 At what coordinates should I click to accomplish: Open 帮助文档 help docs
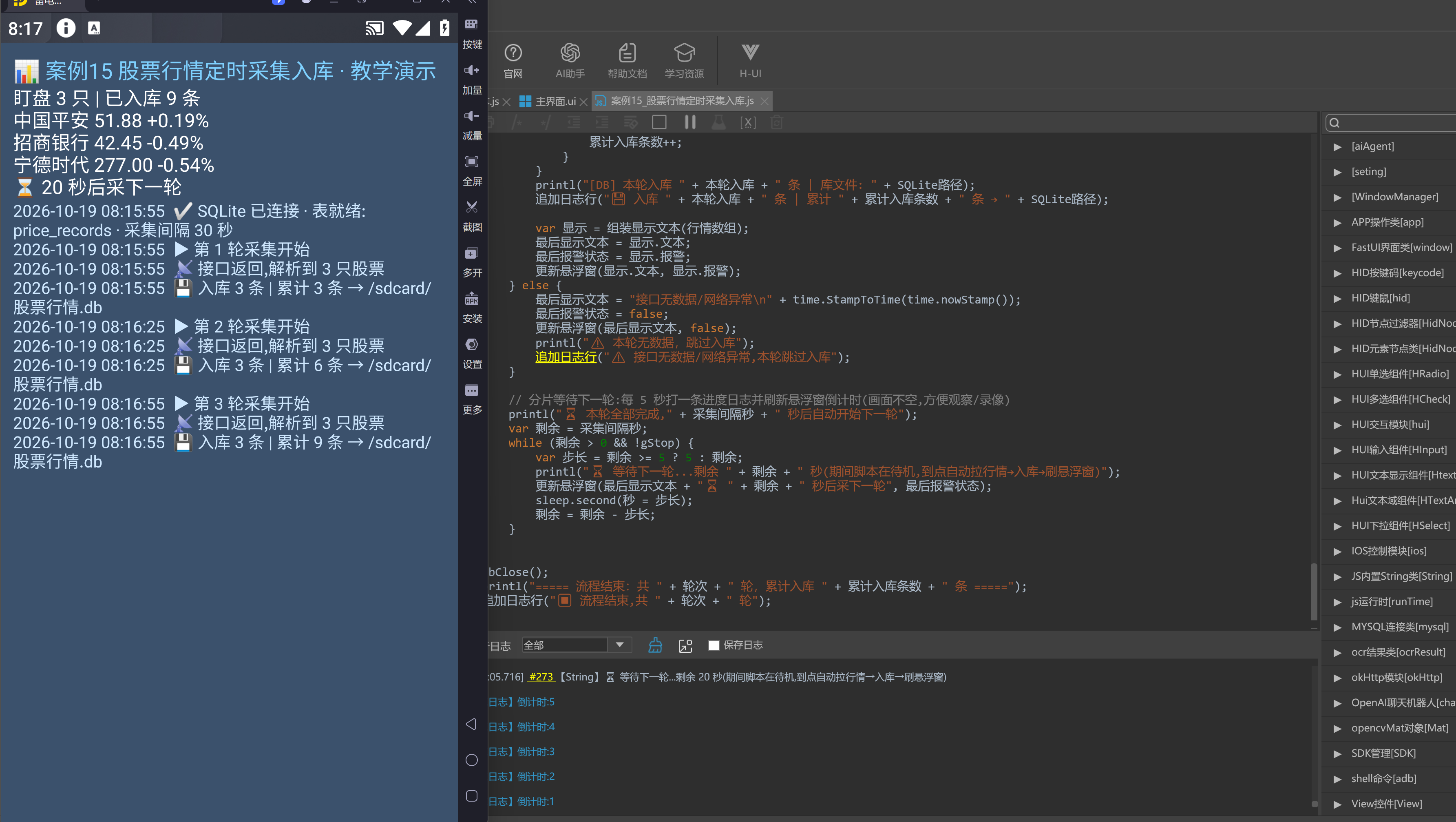(627, 60)
